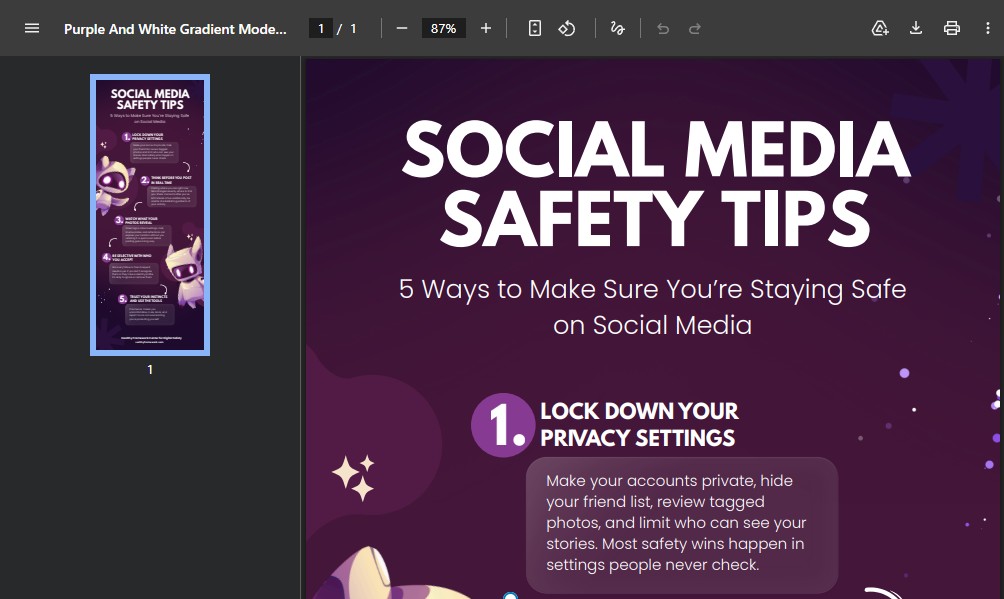Toggle the sidebar menu hamburger icon
The height and width of the screenshot is (599, 1004).
pyautogui.click(x=32, y=28)
